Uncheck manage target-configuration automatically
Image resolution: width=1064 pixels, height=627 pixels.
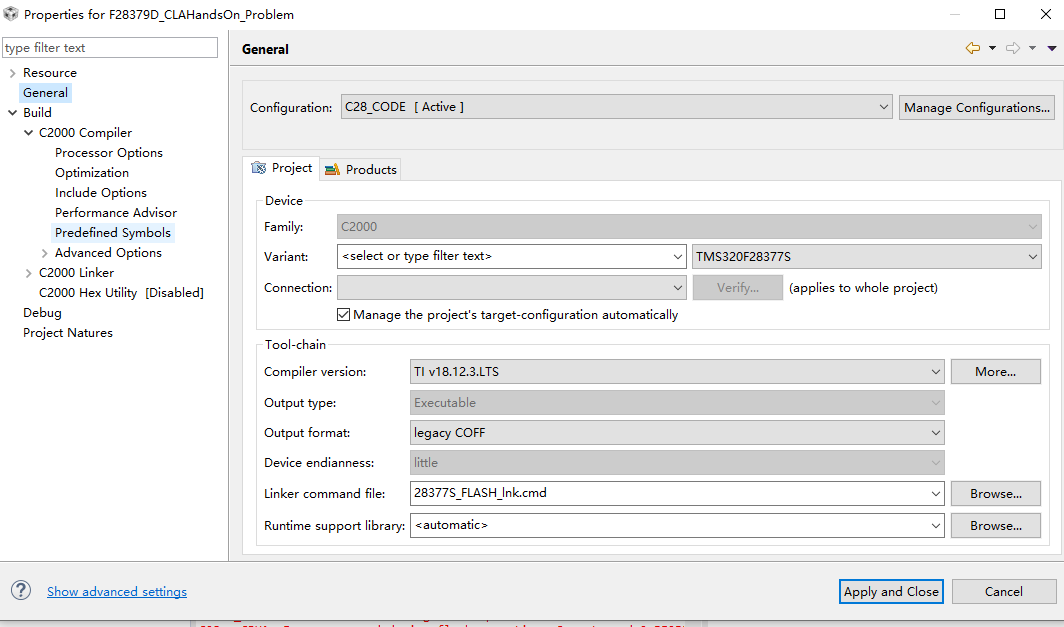coord(344,314)
